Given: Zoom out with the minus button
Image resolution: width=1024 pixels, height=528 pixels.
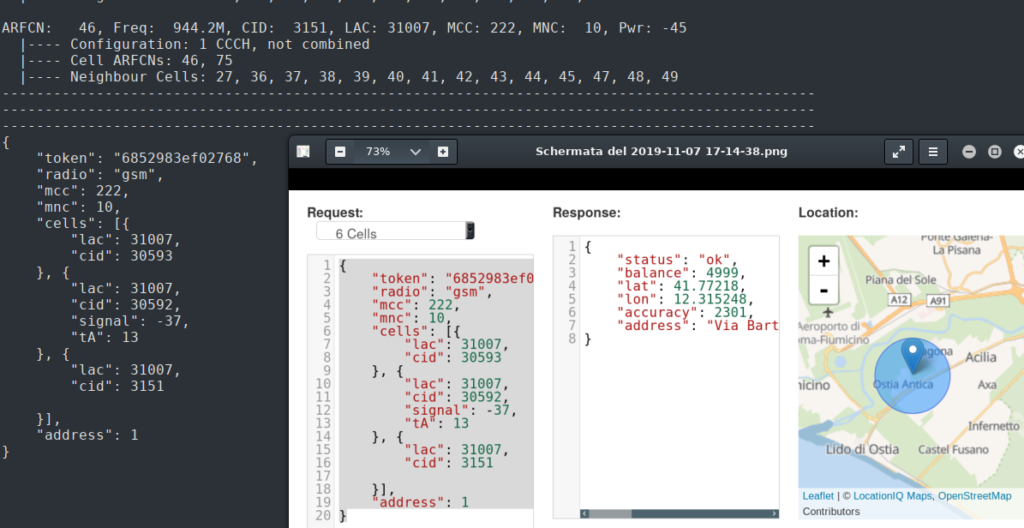Looking at the screenshot, I should (x=340, y=152).
